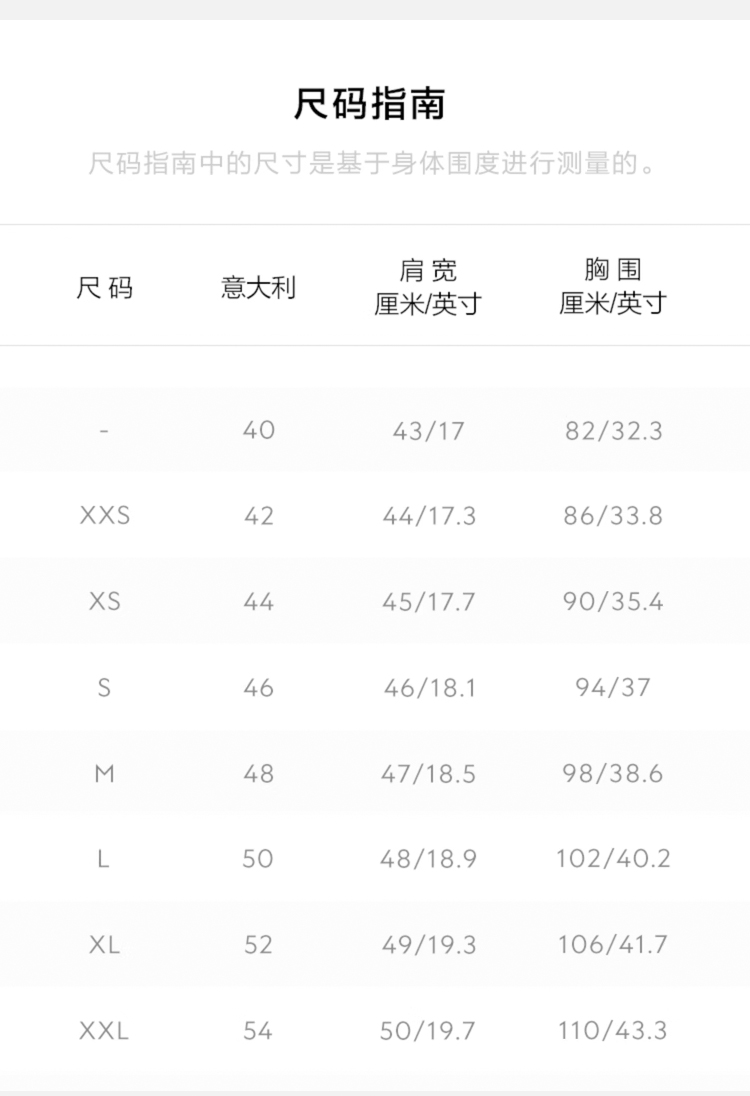Click the size guide description subtitle
Screen dimensions: 750x1096
[374, 163]
